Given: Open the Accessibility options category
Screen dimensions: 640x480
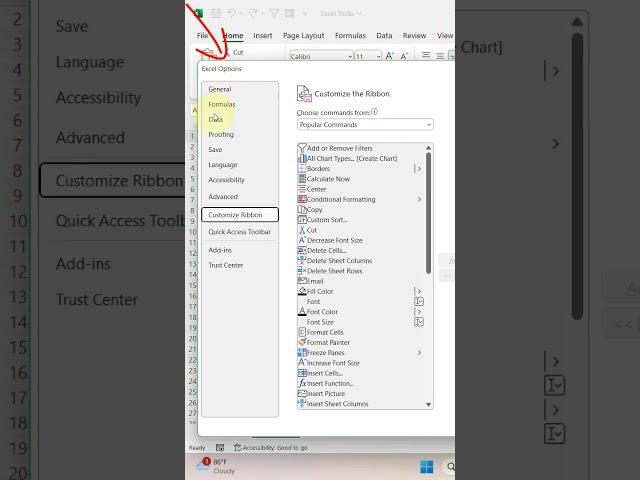Looking at the screenshot, I should point(226,180).
